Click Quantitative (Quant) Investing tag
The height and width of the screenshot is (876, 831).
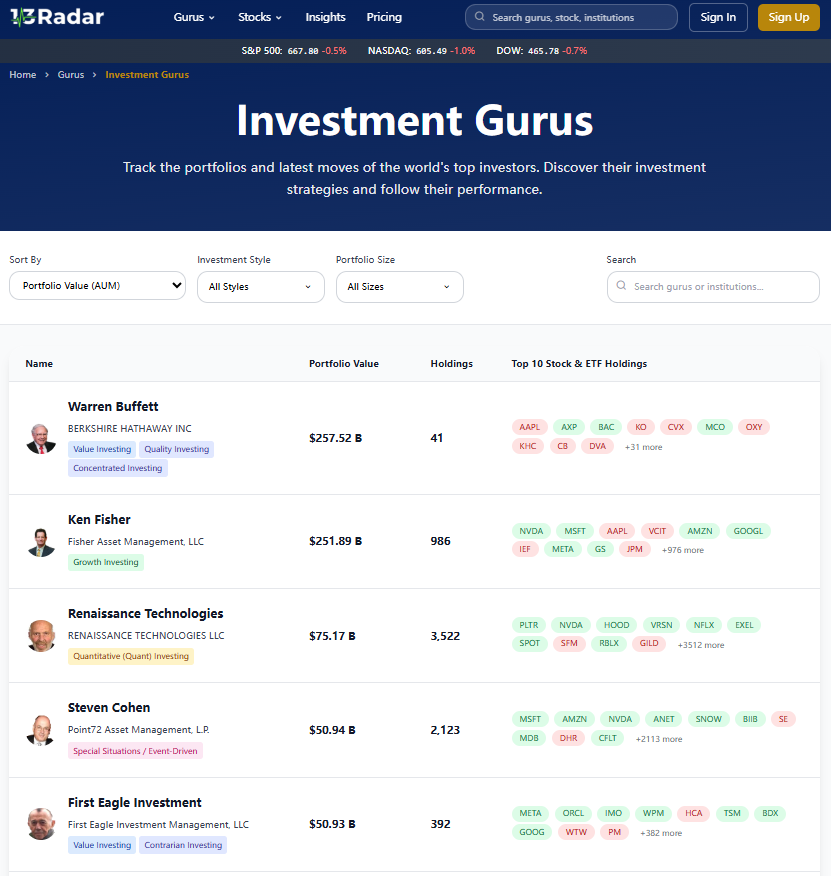point(131,656)
